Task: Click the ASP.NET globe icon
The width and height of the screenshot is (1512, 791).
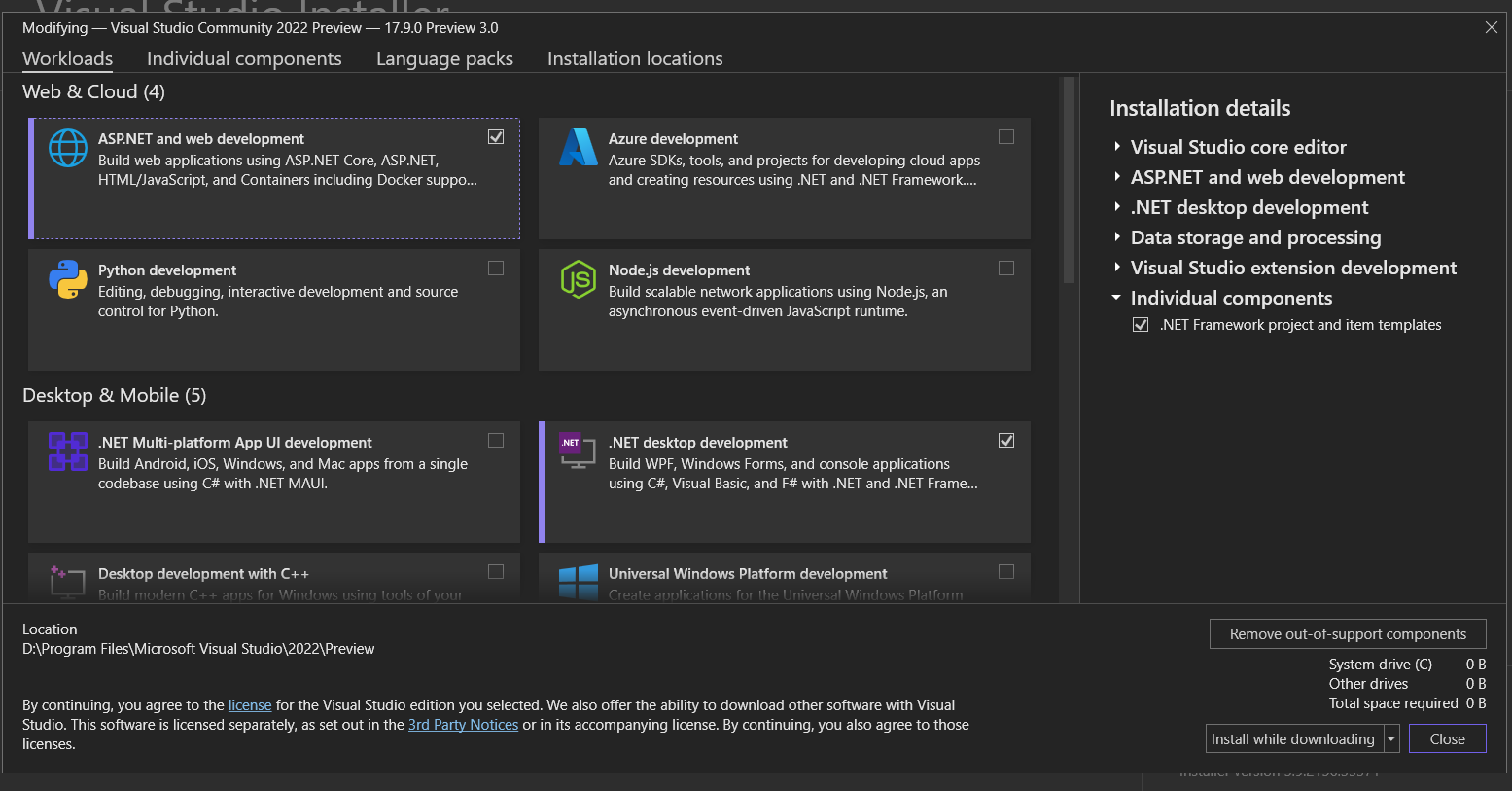Action: (x=68, y=148)
